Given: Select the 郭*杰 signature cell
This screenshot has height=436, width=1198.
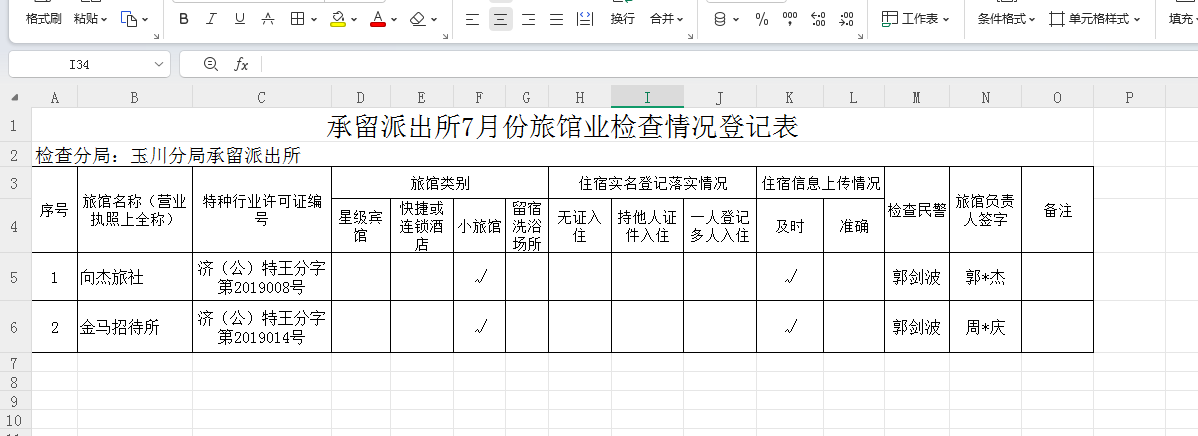Looking at the screenshot, I should [x=985, y=277].
